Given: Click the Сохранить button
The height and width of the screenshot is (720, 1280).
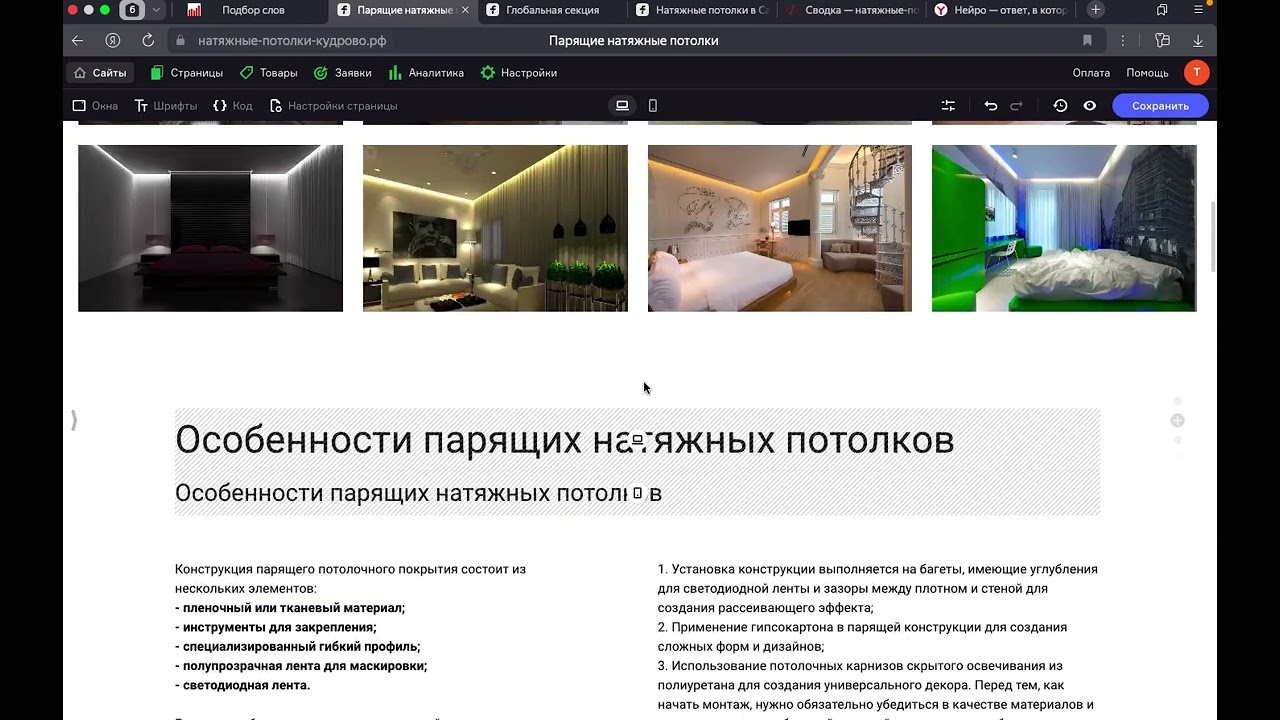Looking at the screenshot, I should (x=1160, y=106).
